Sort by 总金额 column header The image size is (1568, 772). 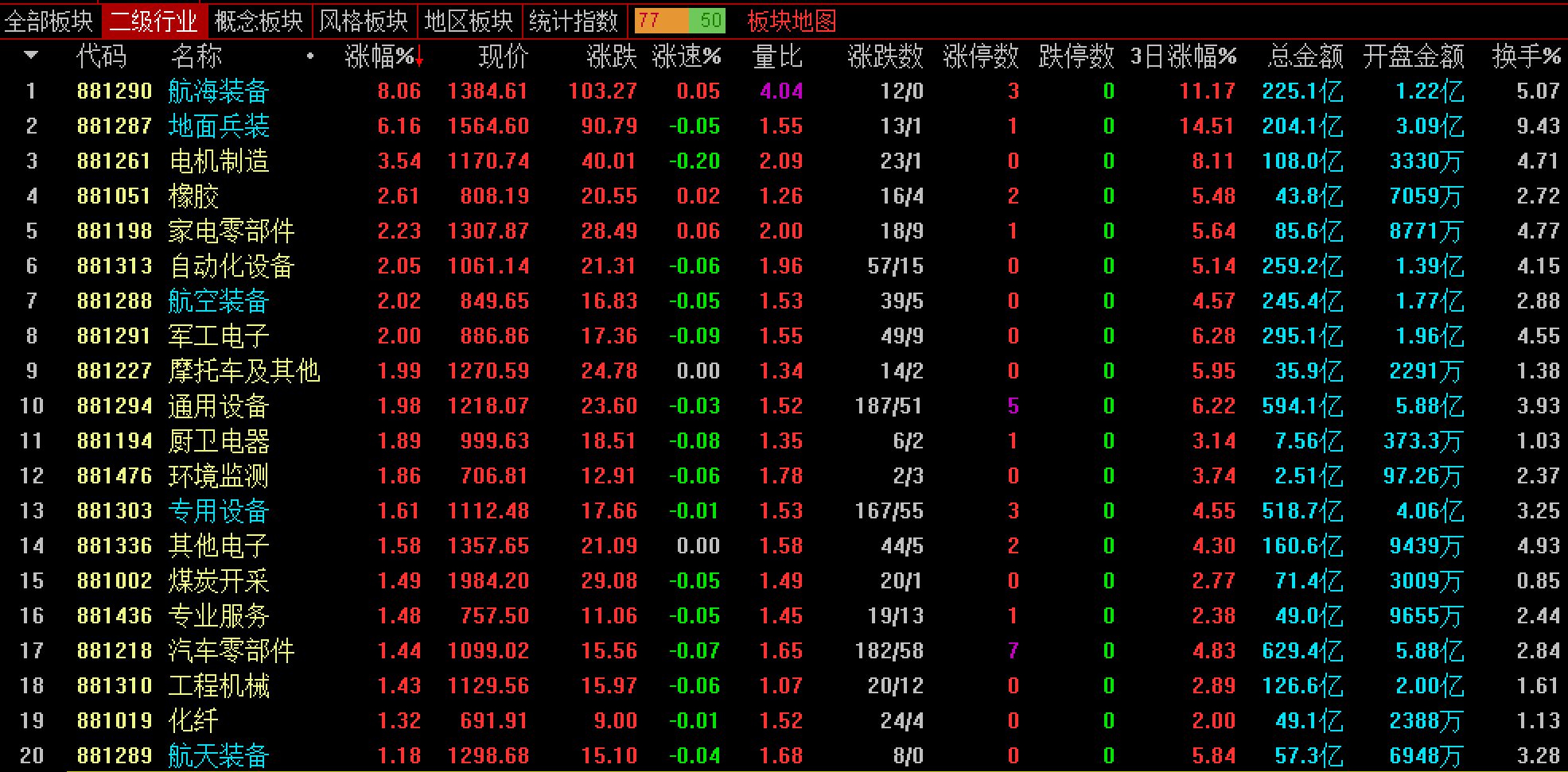[x=1305, y=56]
